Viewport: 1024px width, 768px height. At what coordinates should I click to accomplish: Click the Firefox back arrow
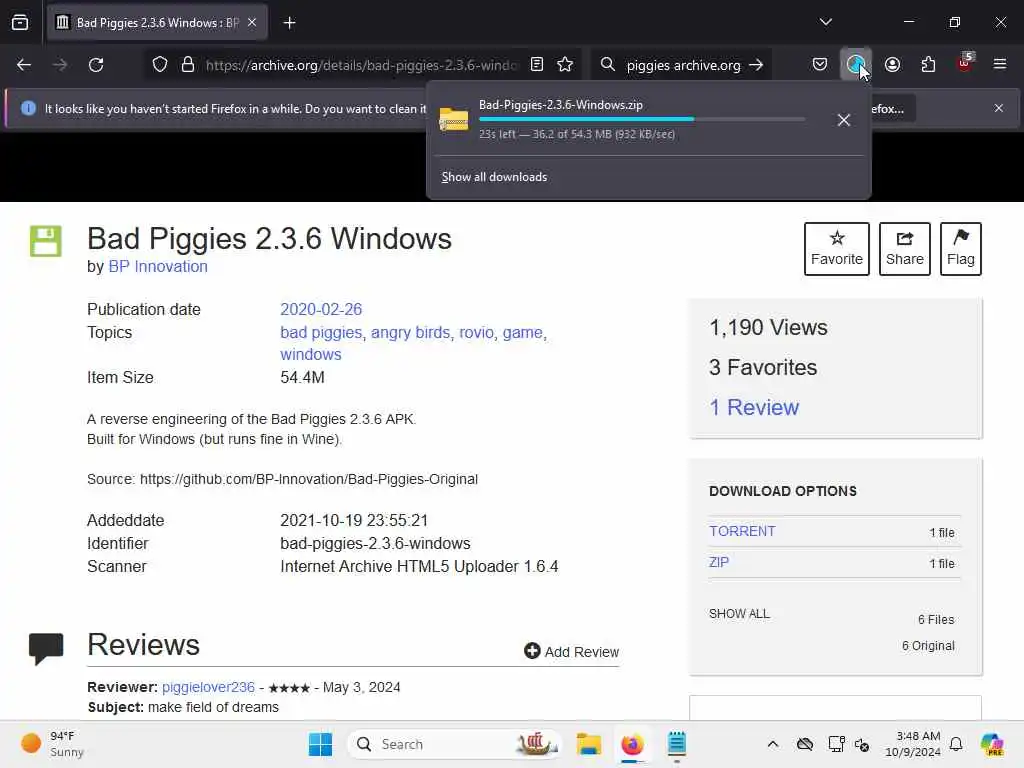coord(24,65)
